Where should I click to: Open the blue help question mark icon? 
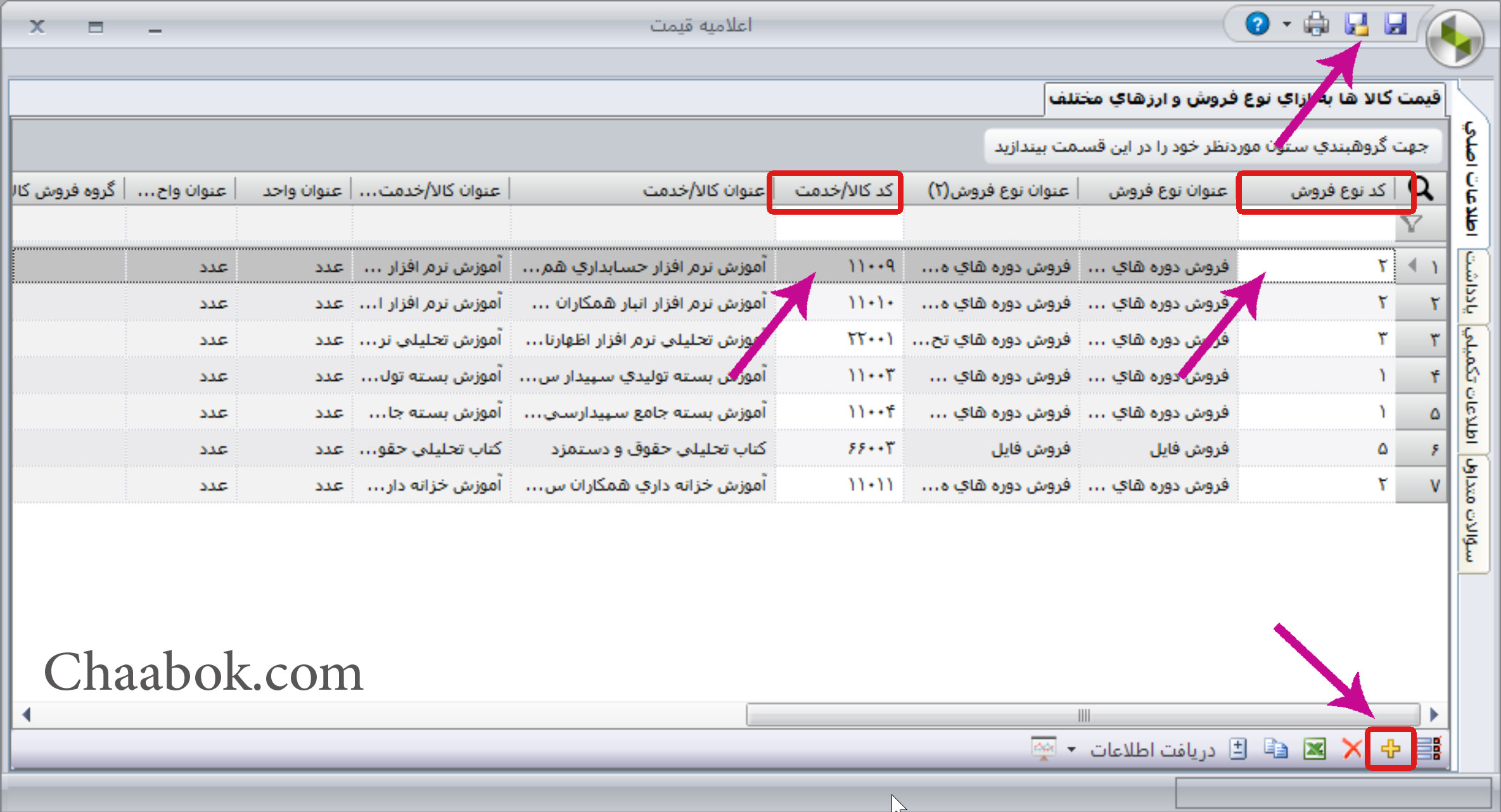pyautogui.click(x=1257, y=25)
